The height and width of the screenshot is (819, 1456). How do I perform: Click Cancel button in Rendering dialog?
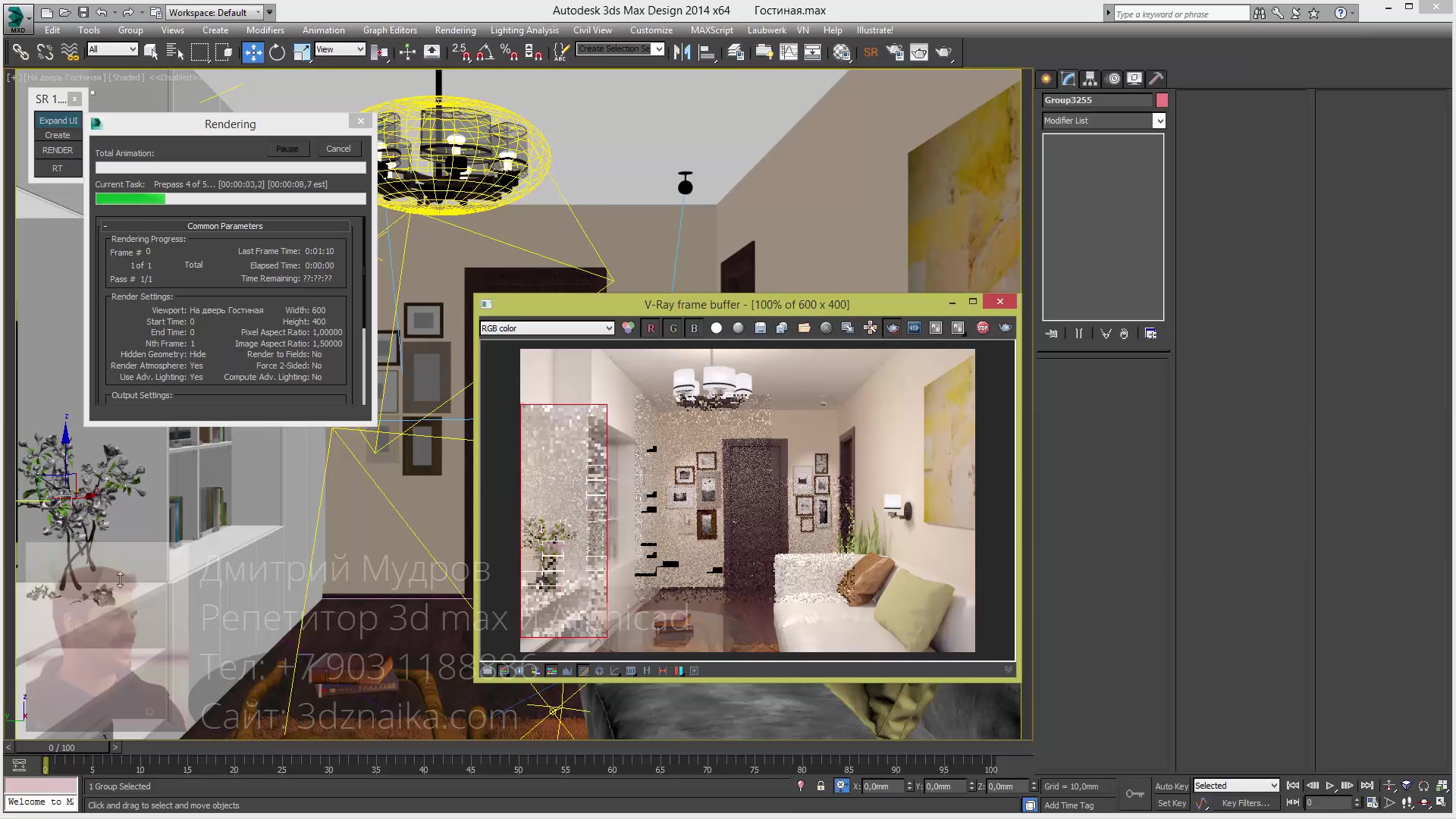338,147
